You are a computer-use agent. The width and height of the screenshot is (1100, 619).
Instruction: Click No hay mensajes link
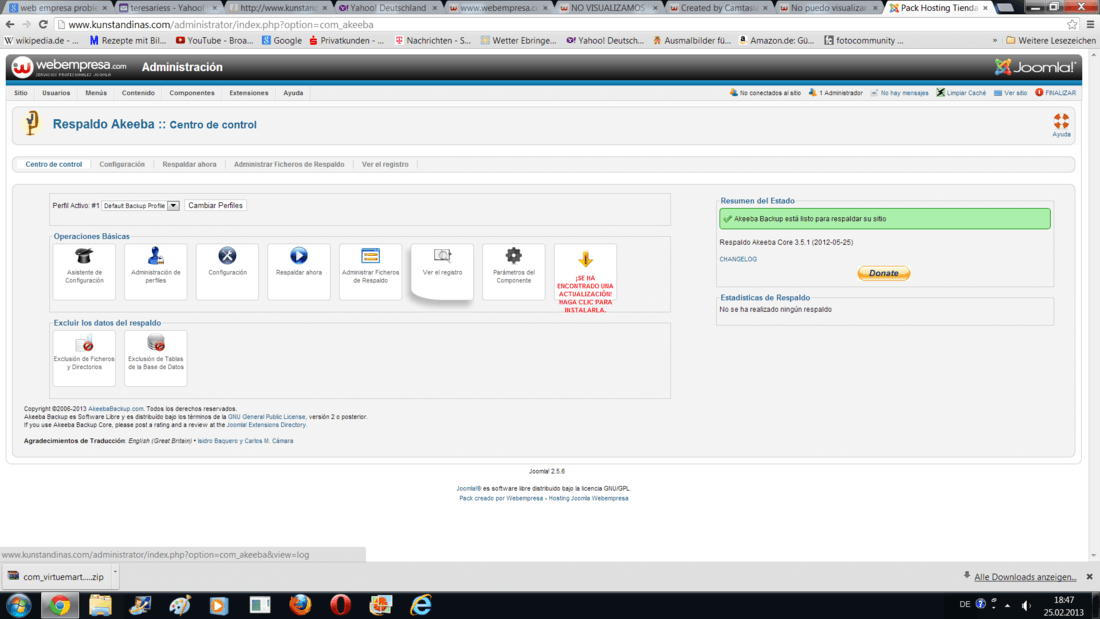(x=899, y=93)
